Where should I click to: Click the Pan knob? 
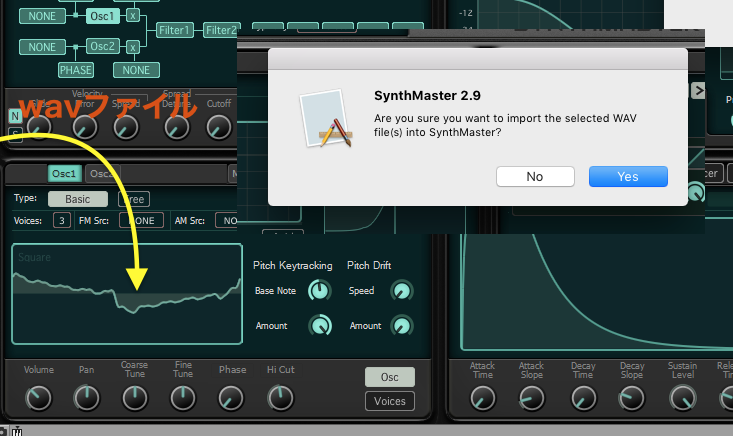[86, 398]
